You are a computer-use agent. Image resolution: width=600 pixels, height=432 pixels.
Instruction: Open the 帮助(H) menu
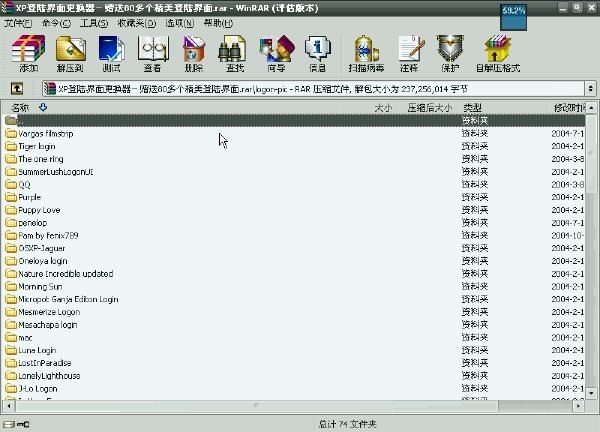tap(218, 23)
